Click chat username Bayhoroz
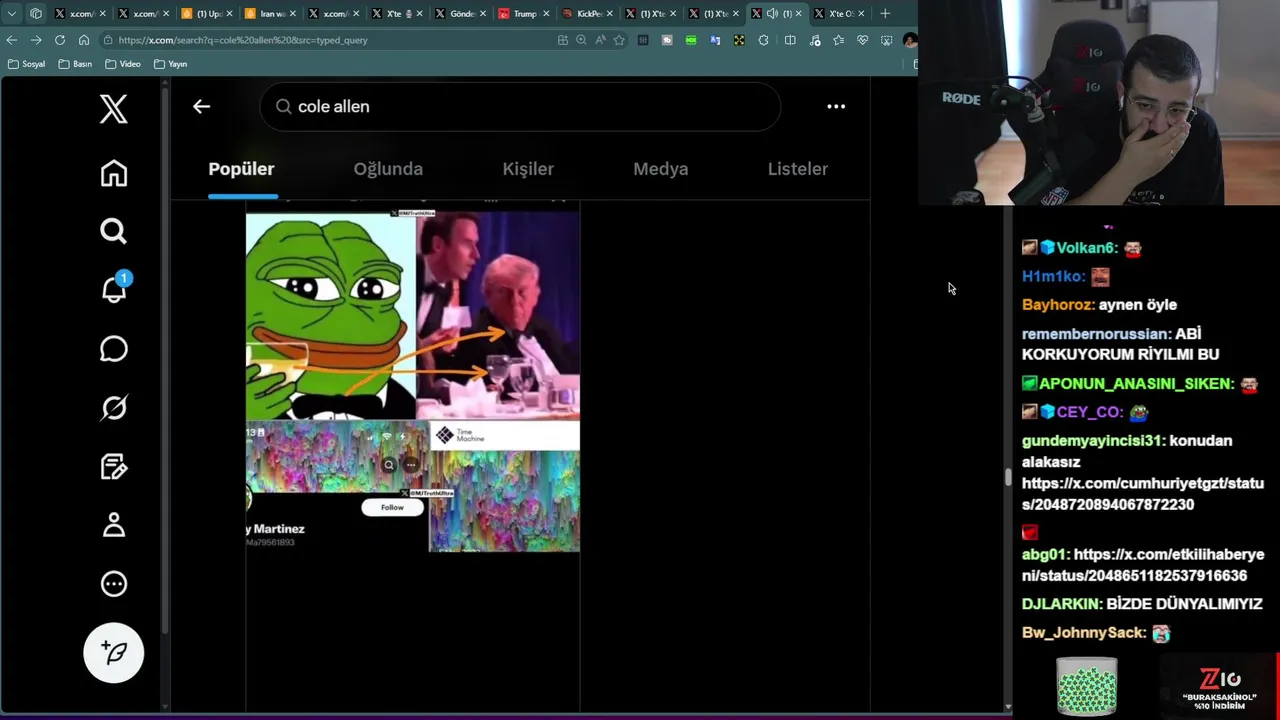The width and height of the screenshot is (1280, 720). [x=1058, y=305]
